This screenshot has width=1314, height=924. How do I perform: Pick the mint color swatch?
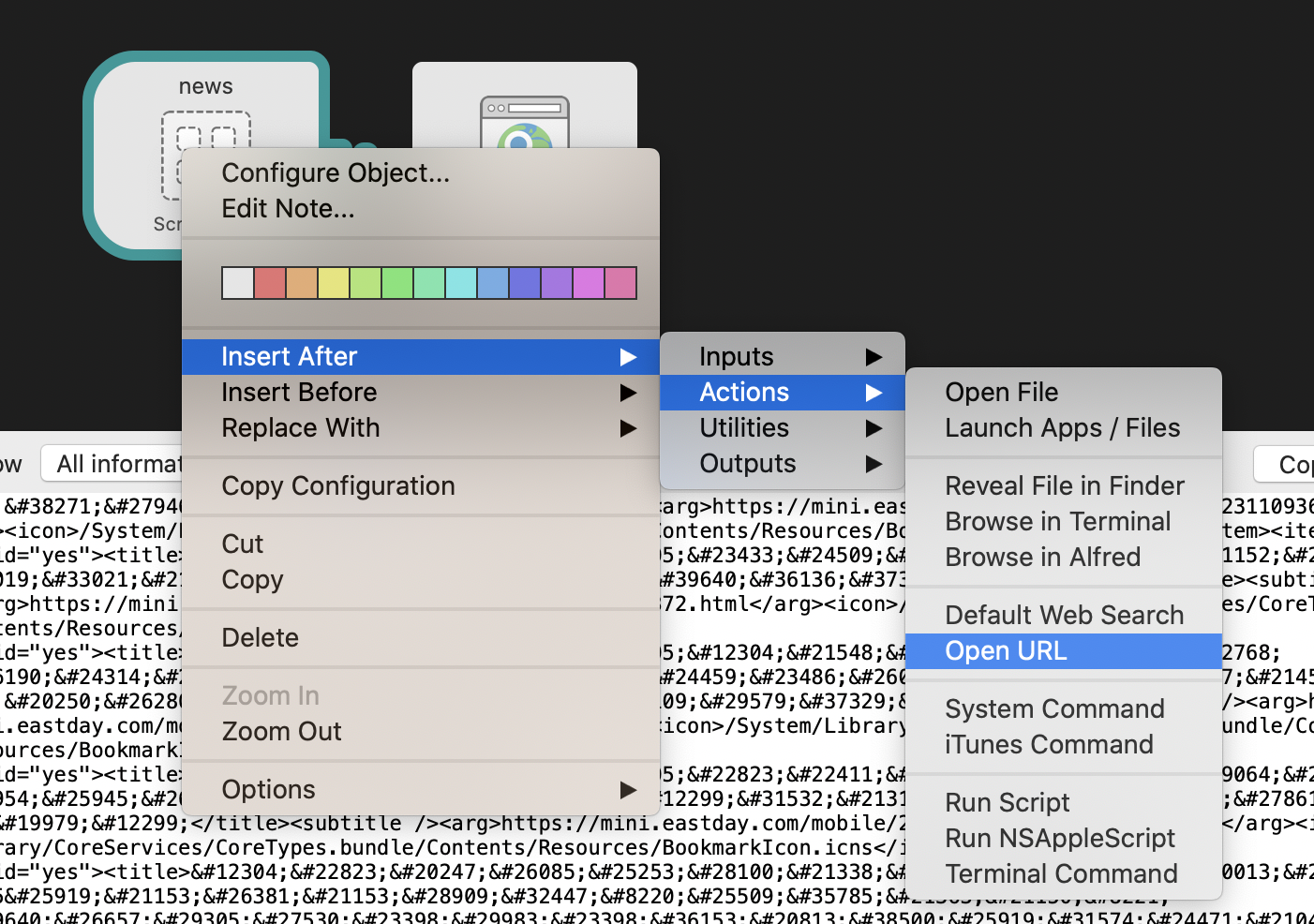pyautogui.click(x=429, y=283)
